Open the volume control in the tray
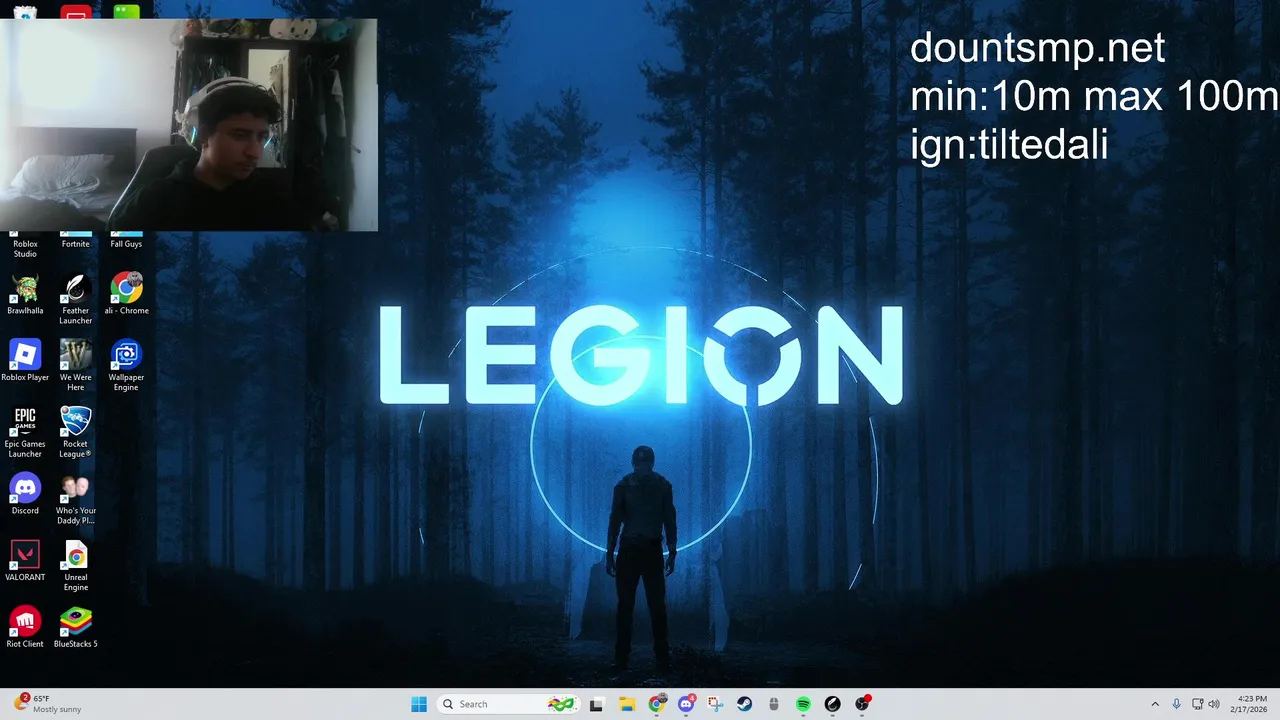Viewport: 1280px width, 720px height. 1214,704
